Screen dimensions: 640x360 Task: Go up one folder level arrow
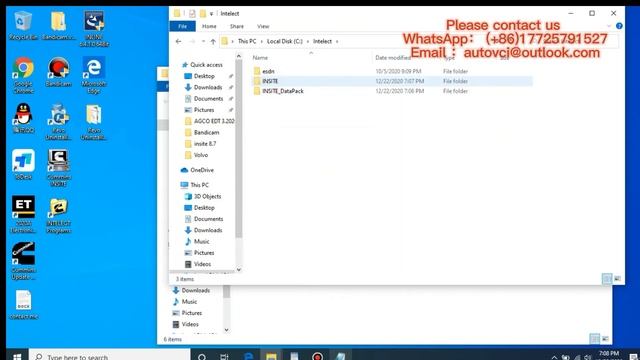(x=213, y=41)
